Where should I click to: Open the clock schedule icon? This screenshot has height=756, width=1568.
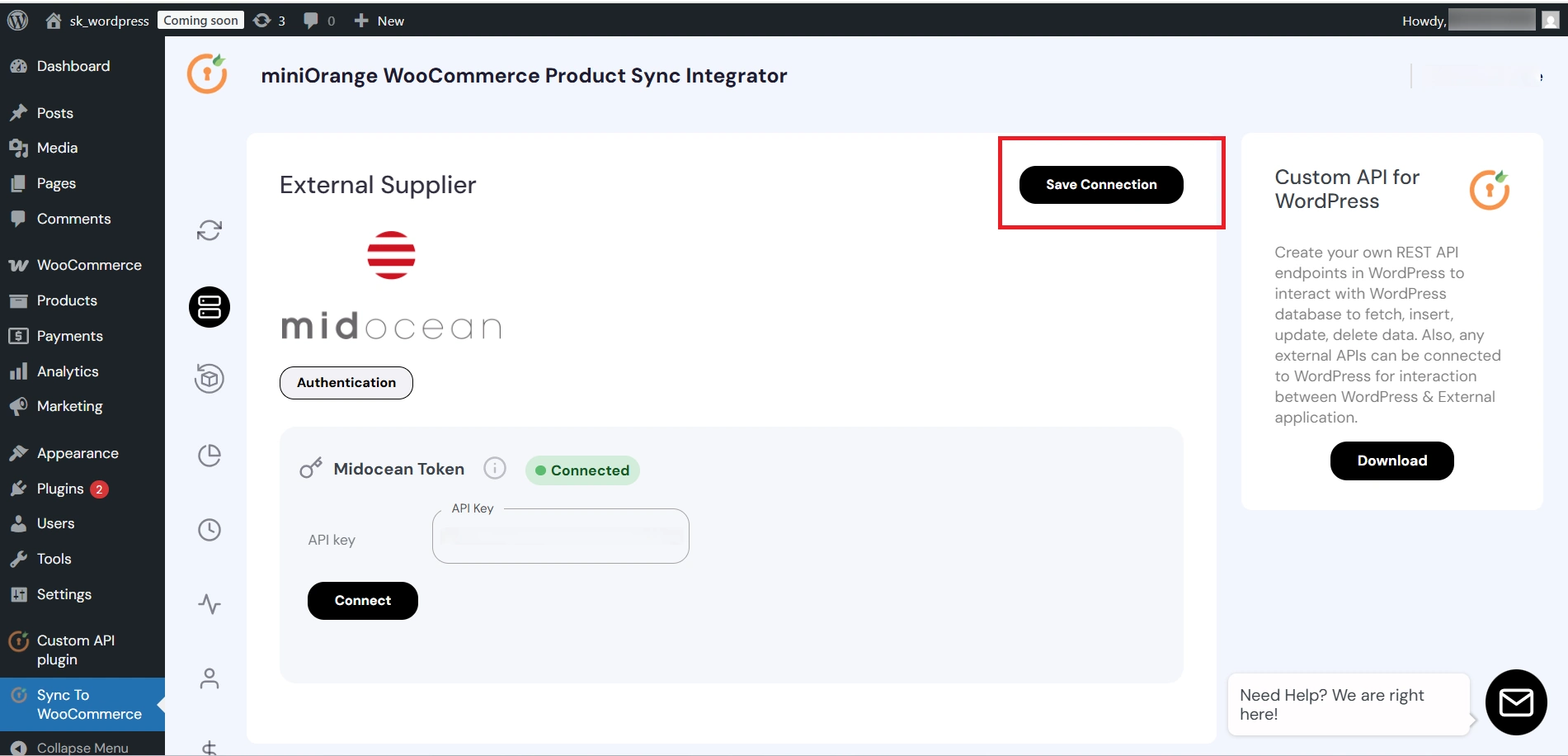pyautogui.click(x=210, y=530)
